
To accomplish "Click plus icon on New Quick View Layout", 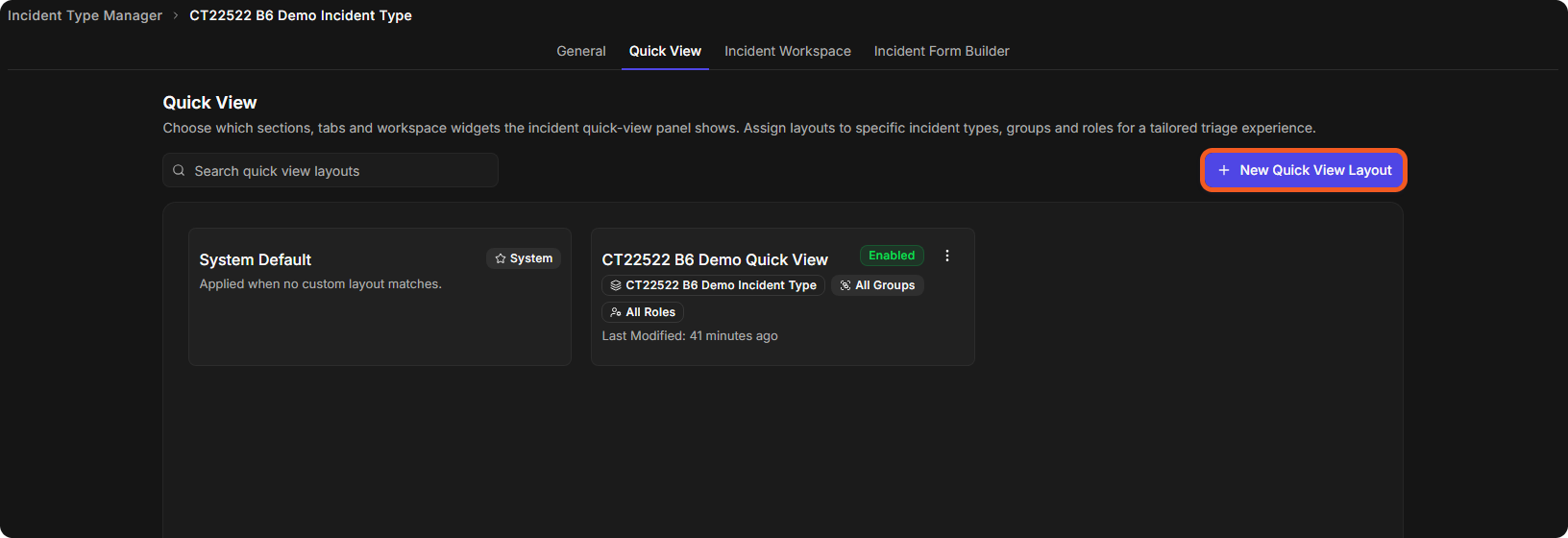I will [x=1224, y=170].
